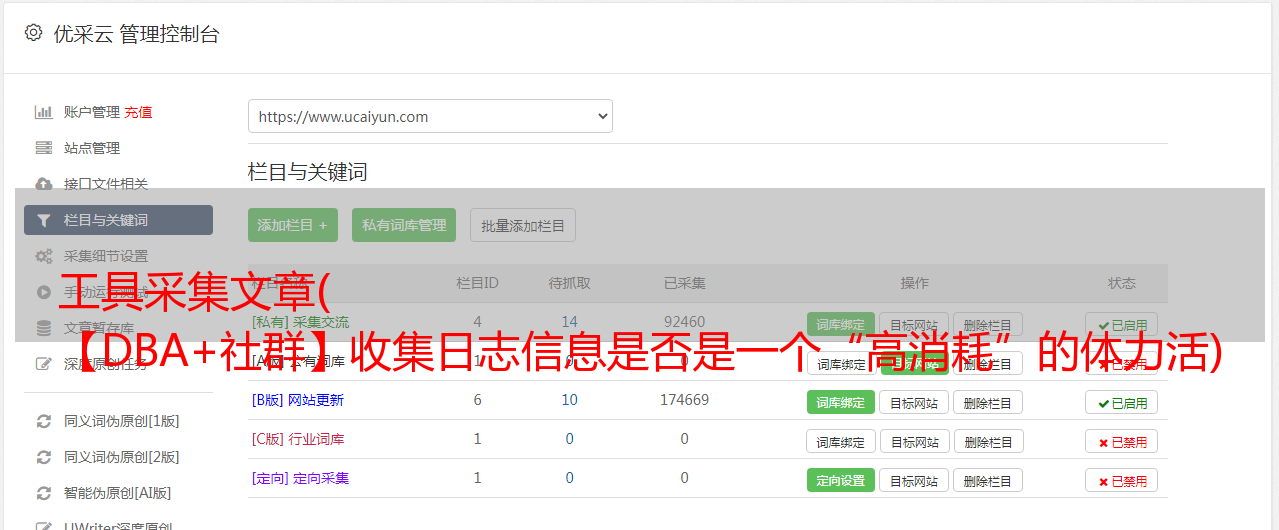Open 采集细节设置 menu item
The height and width of the screenshot is (530, 1279).
tap(106, 256)
